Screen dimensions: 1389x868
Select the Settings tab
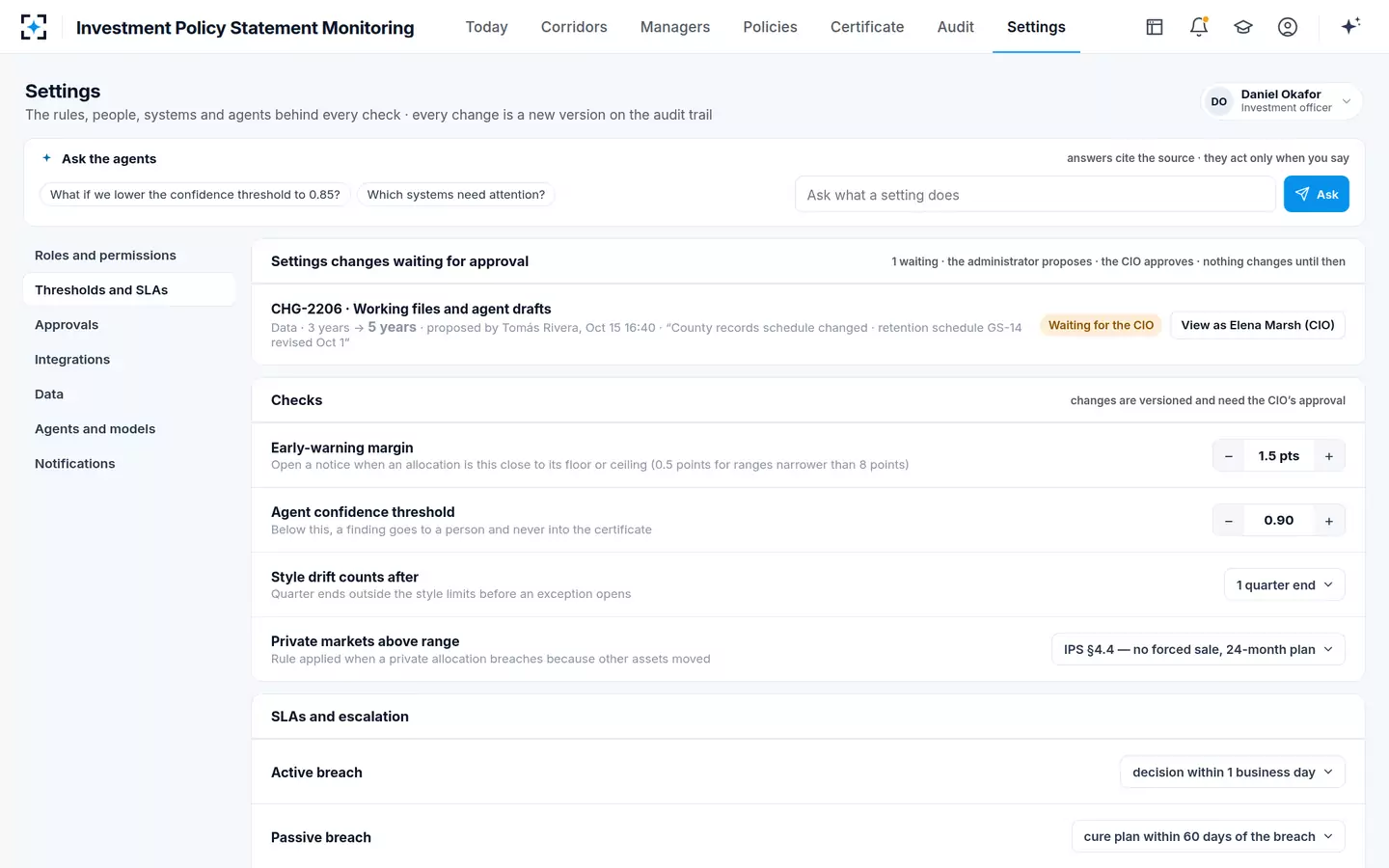[x=1036, y=27]
